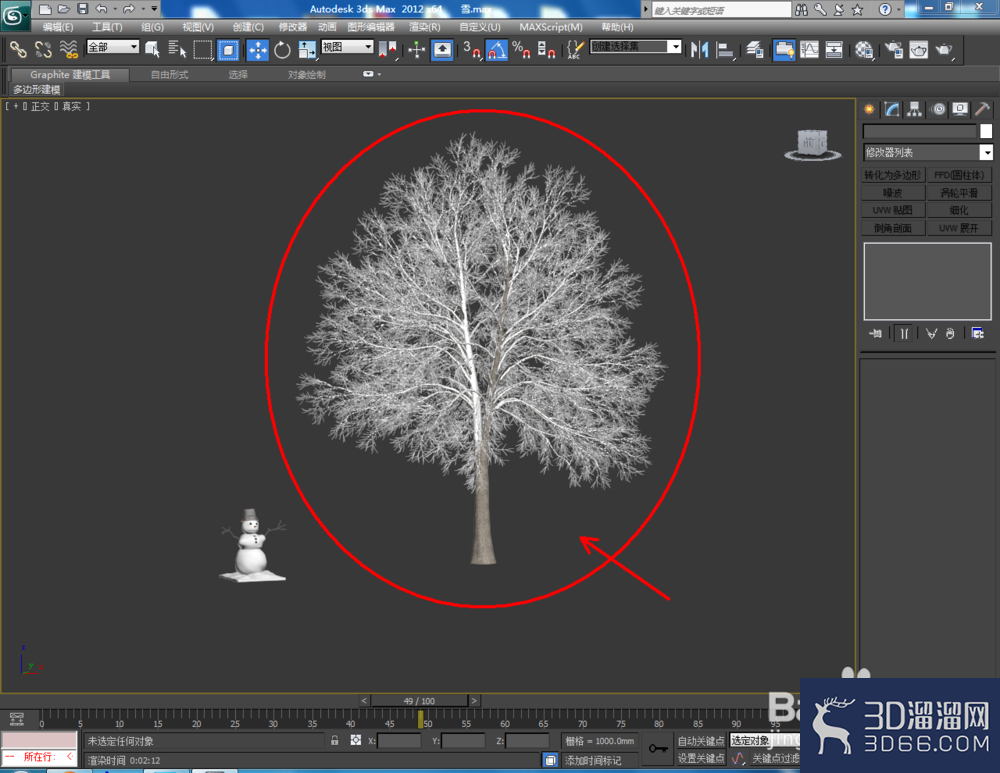
Task: Click the time slider showing 49 / 100
Action: (x=419, y=701)
